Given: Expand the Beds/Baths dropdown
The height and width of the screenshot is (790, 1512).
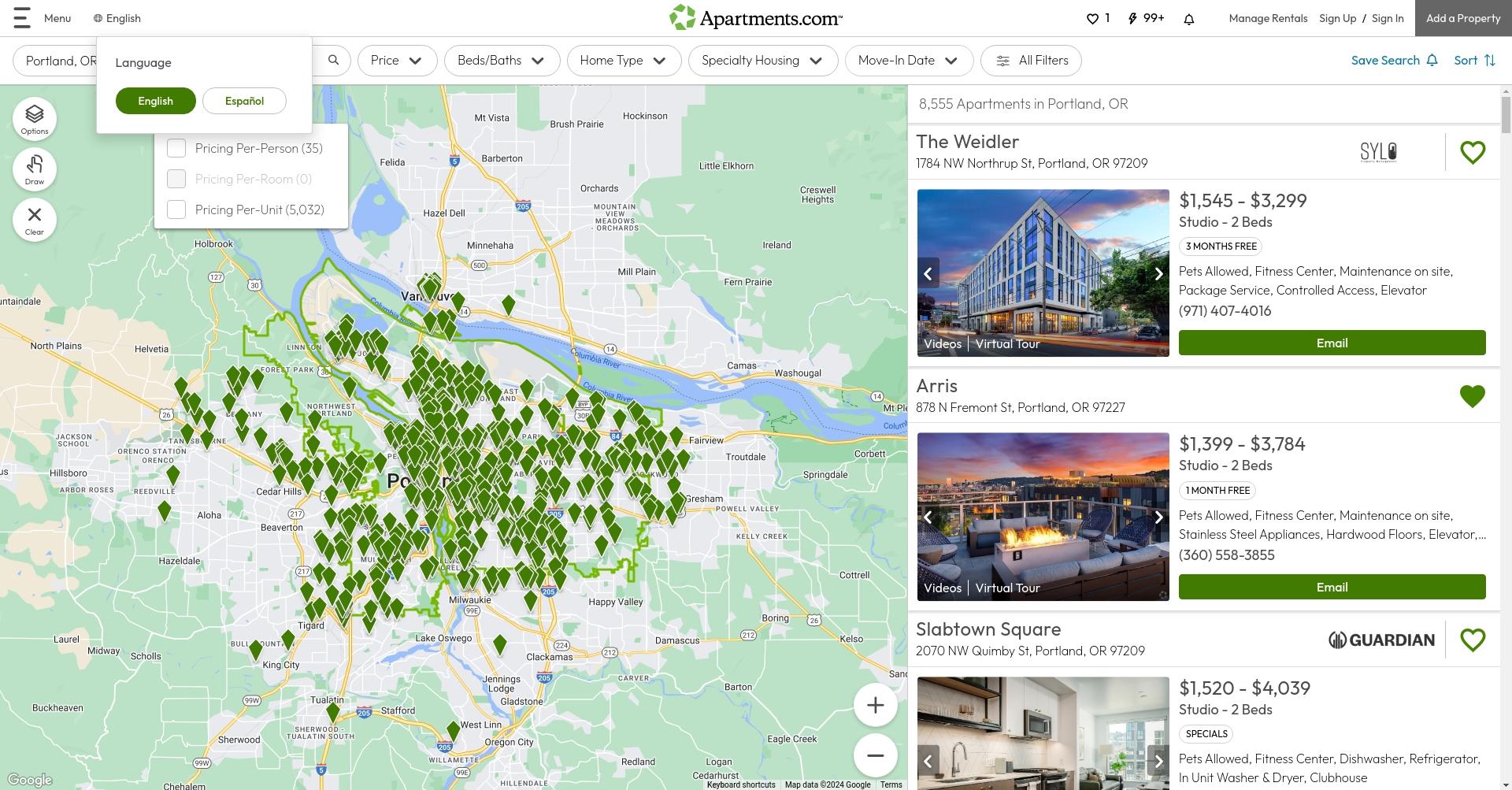Looking at the screenshot, I should (x=502, y=61).
